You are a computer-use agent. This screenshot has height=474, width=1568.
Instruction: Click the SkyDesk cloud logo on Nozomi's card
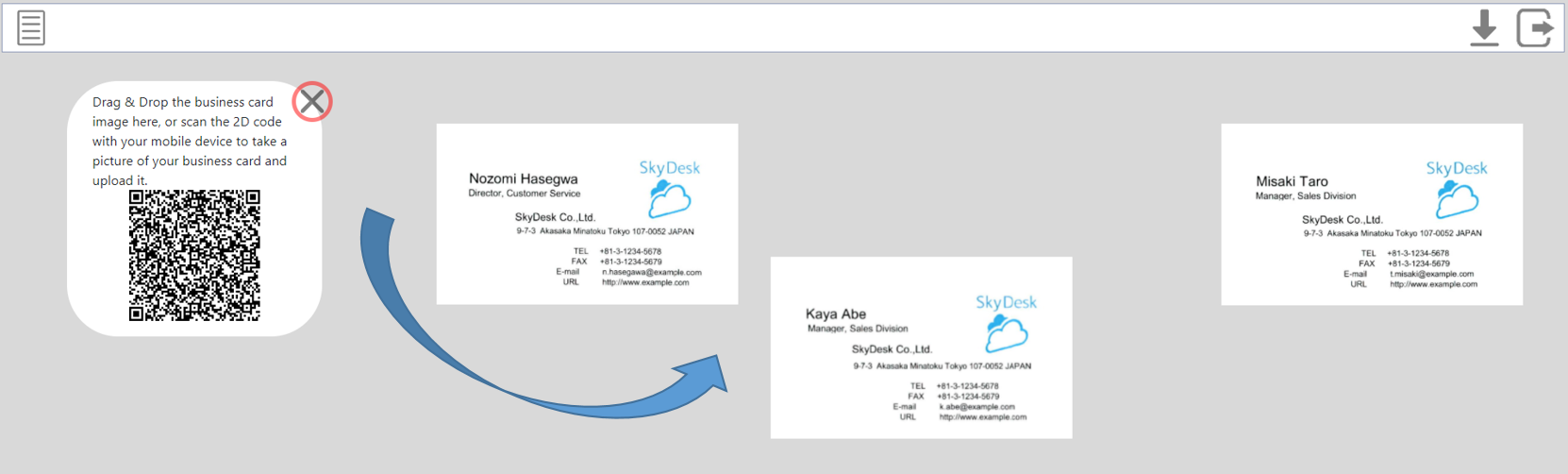point(670,199)
